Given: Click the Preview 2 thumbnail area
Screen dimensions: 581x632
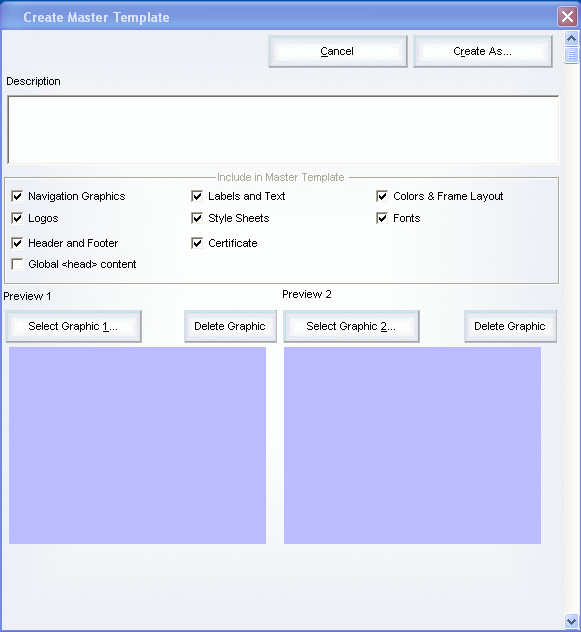Looking at the screenshot, I should point(412,445).
